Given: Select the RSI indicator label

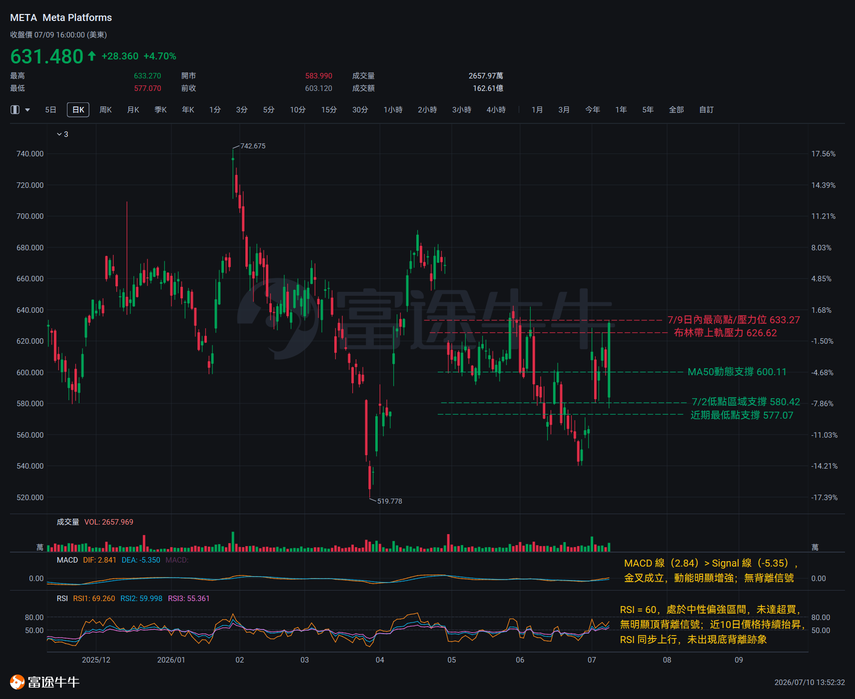Looking at the screenshot, I should (62, 598).
